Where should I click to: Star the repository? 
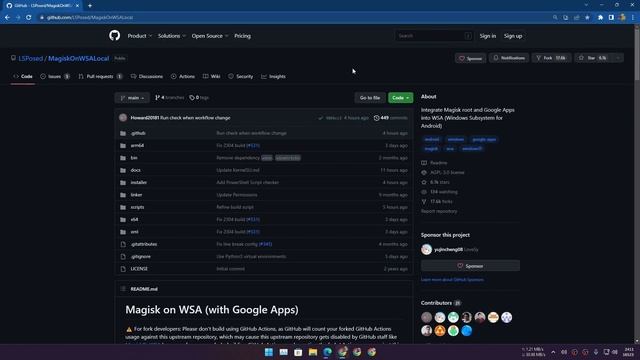(x=593, y=58)
